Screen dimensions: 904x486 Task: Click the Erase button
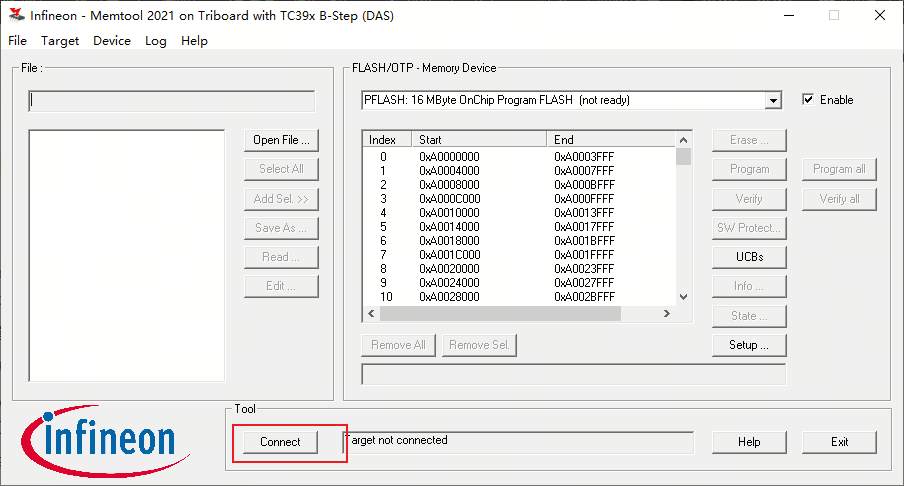click(x=749, y=140)
